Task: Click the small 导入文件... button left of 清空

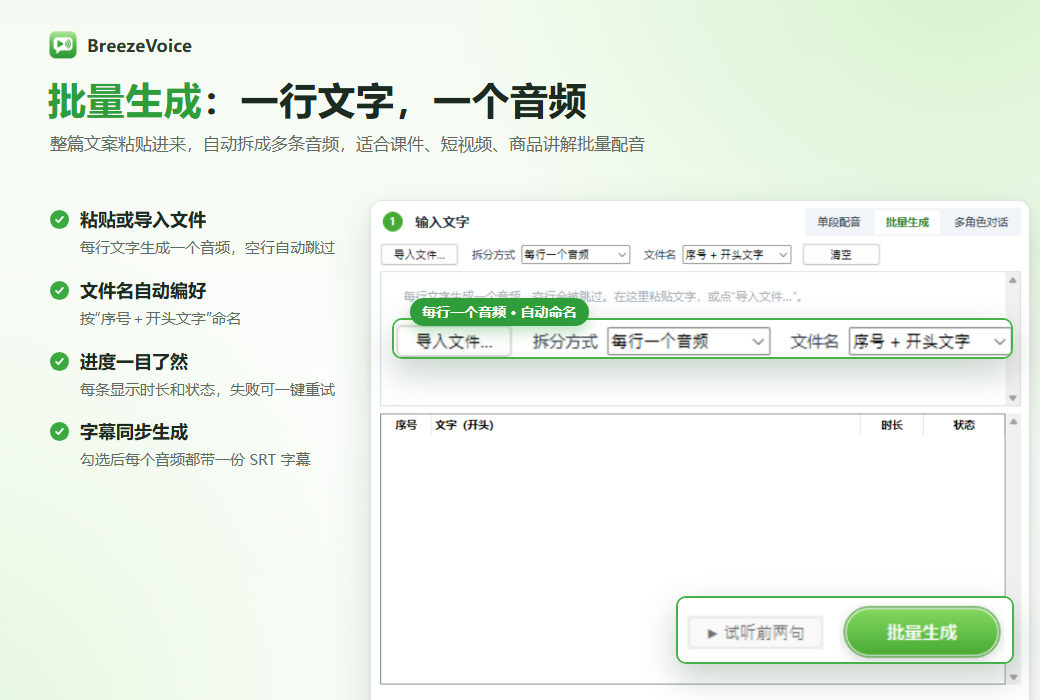Action: click(x=419, y=255)
